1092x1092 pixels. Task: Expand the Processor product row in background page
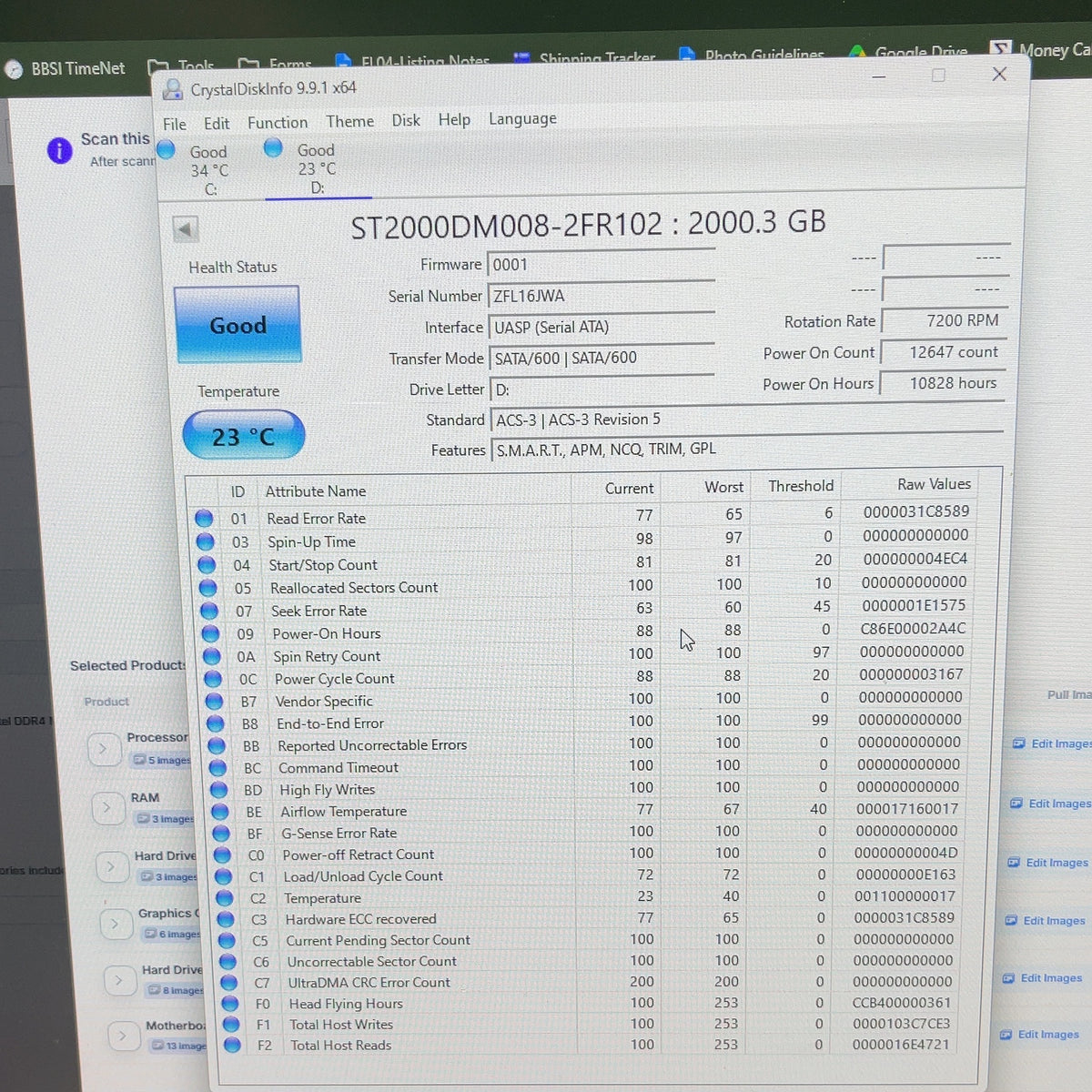point(103,749)
